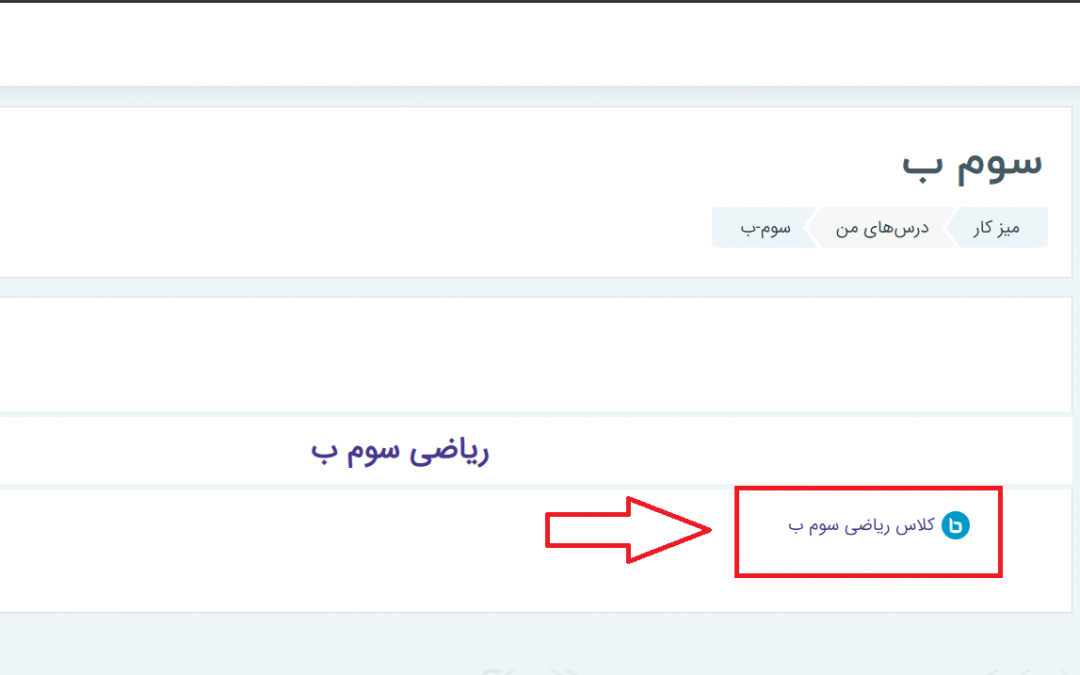
Task: Click chevron separator between میز کار and درس‌های من
Action: [x=951, y=227]
